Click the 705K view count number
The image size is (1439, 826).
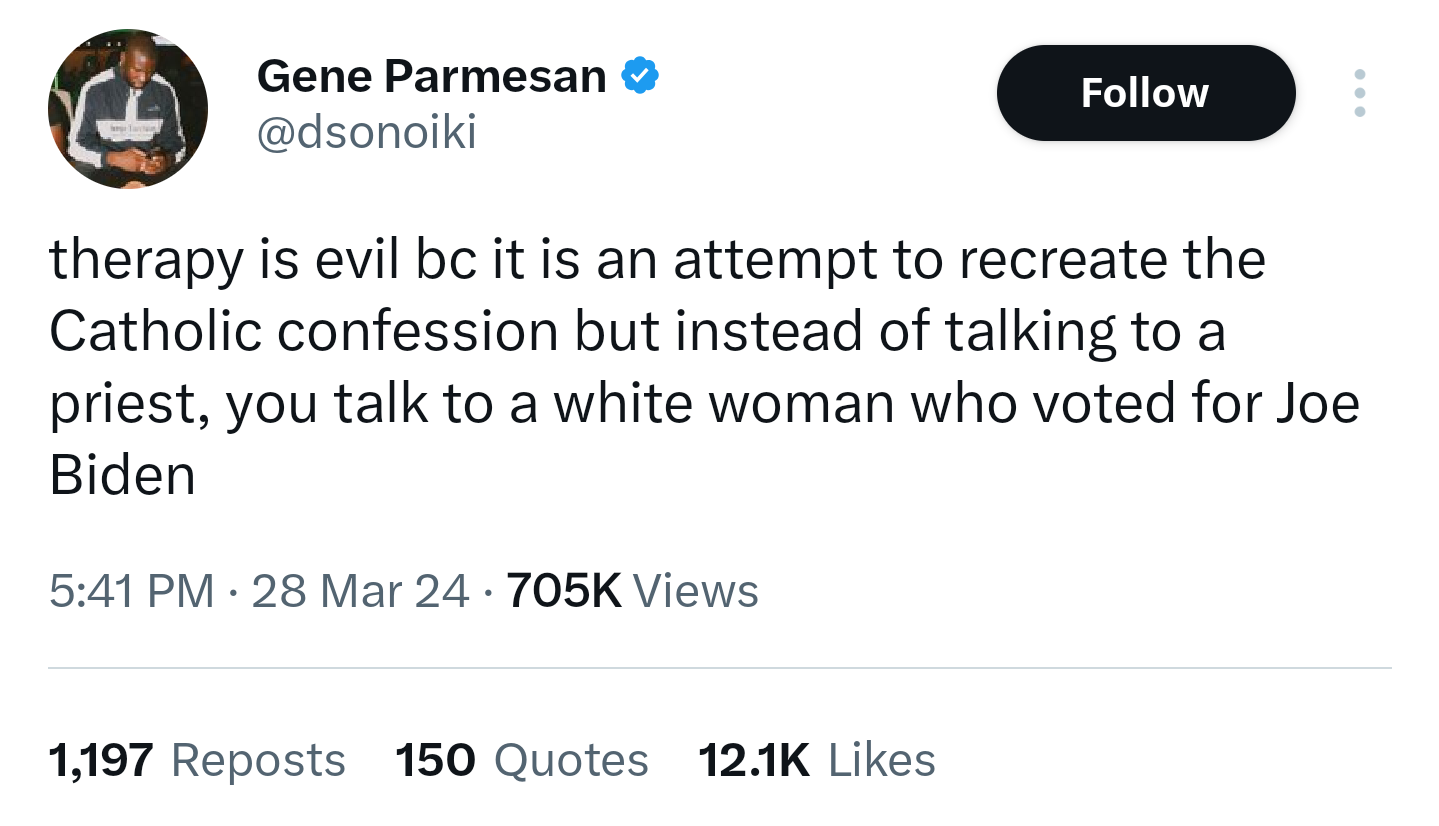564,591
